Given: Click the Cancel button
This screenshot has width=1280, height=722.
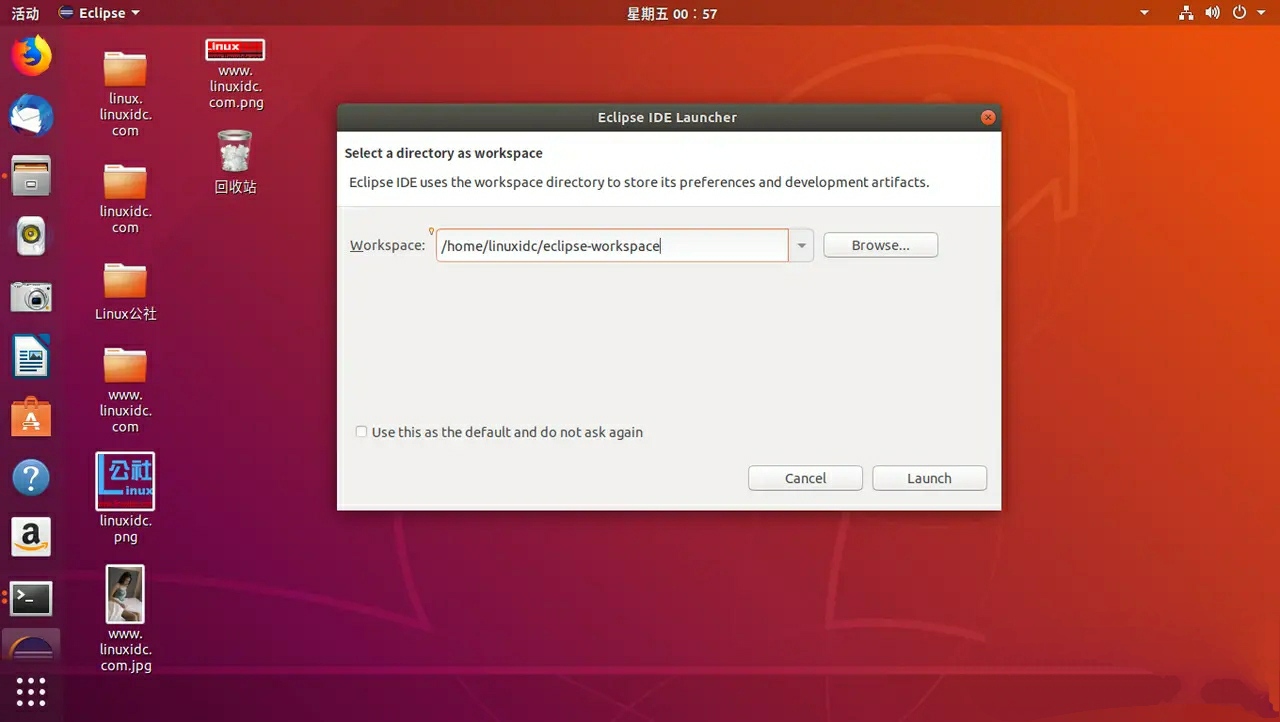Looking at the screenshot, I should [x=805, y=478].
